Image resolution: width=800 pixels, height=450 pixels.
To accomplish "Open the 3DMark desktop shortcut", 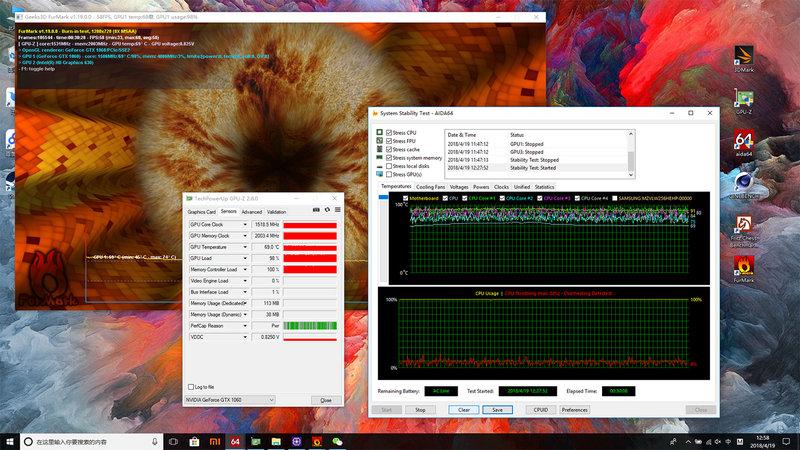I will point(743,59).
